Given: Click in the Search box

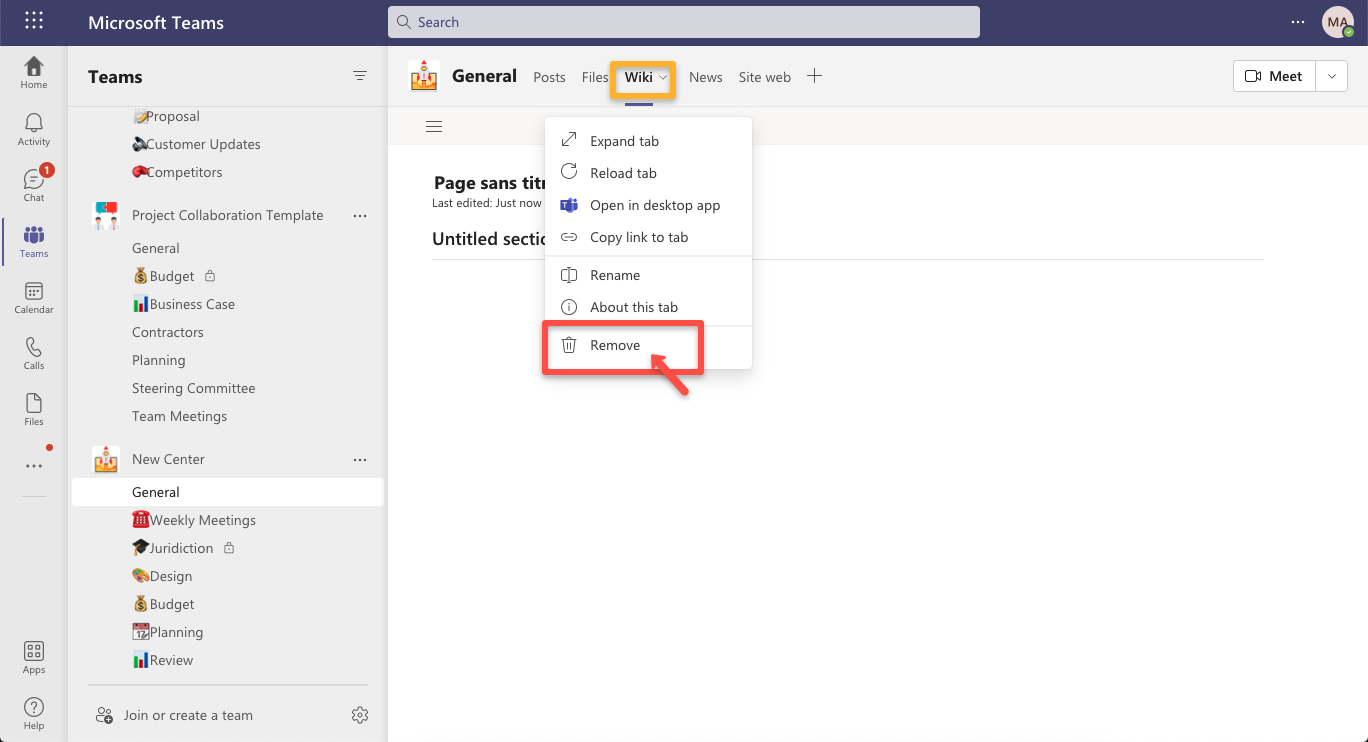Looking at the screenshot, I should coord(684,22).
